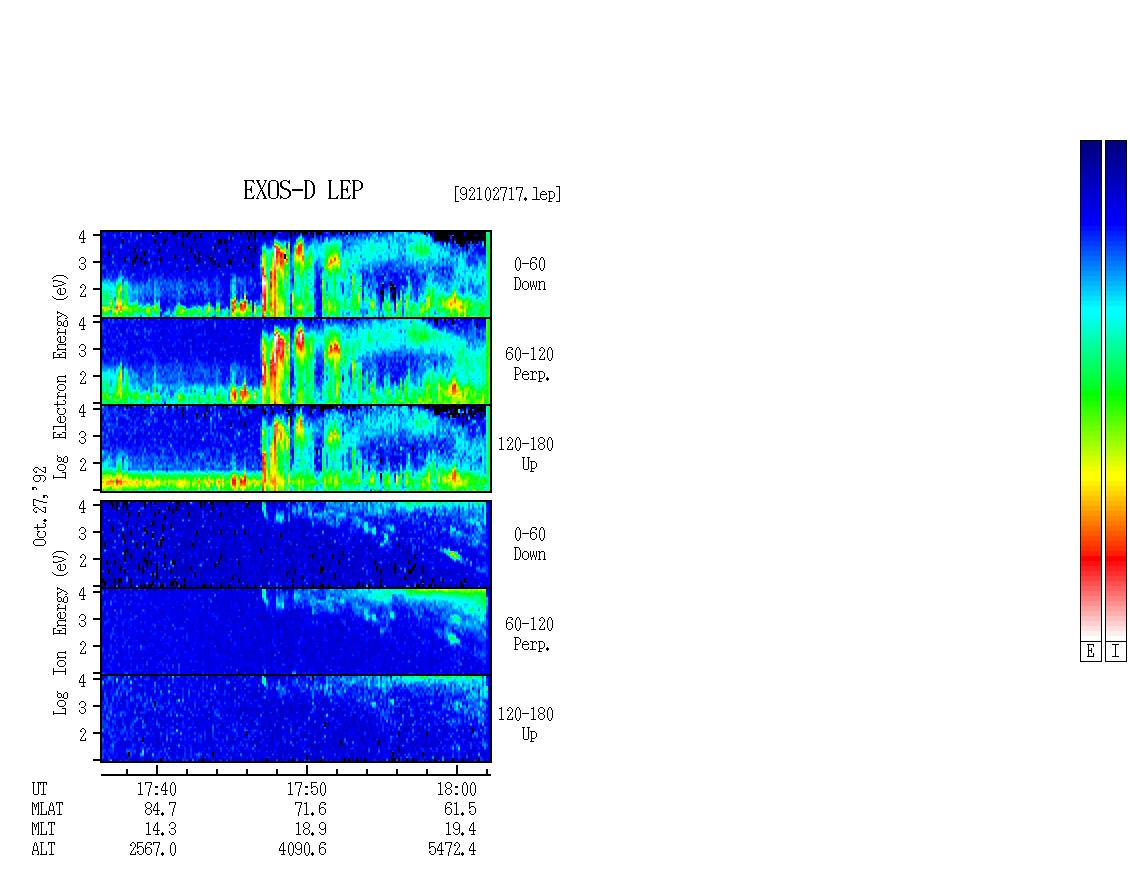The height and width of the screenshot is (875, 1130).
Task: Click the EXOS-D LEP plot title
Action: pyautogui.click(x=303, y=190)
